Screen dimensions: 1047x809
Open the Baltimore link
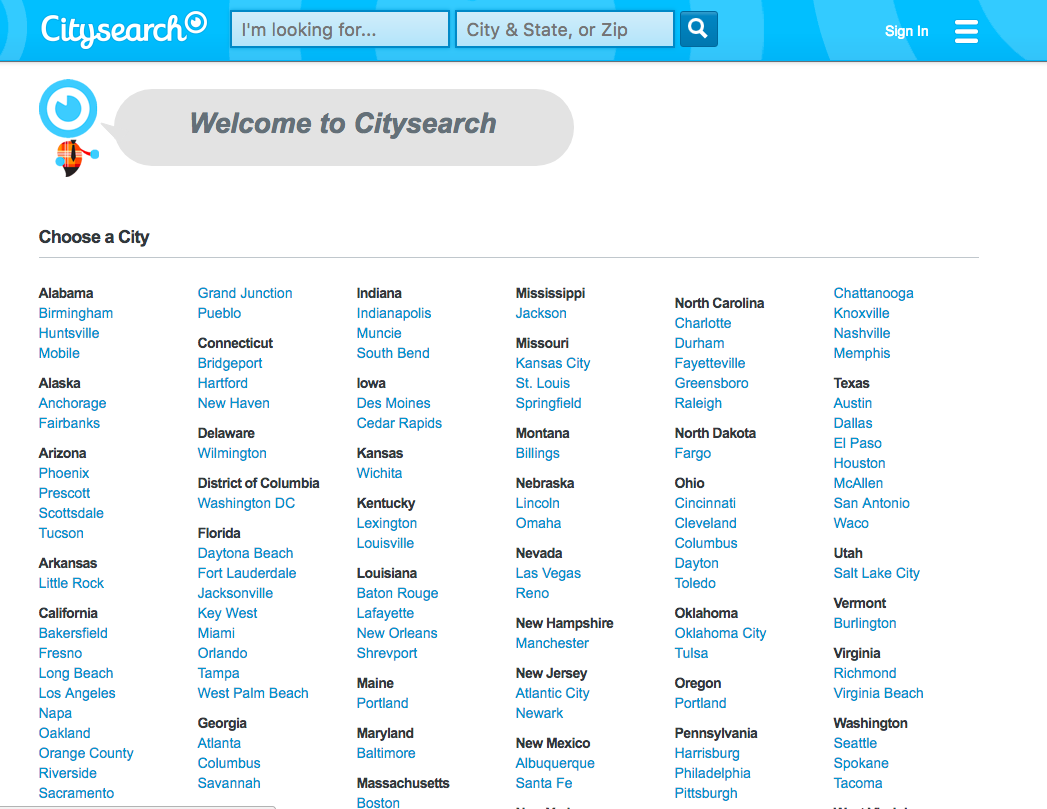click(x=386, y=754)
